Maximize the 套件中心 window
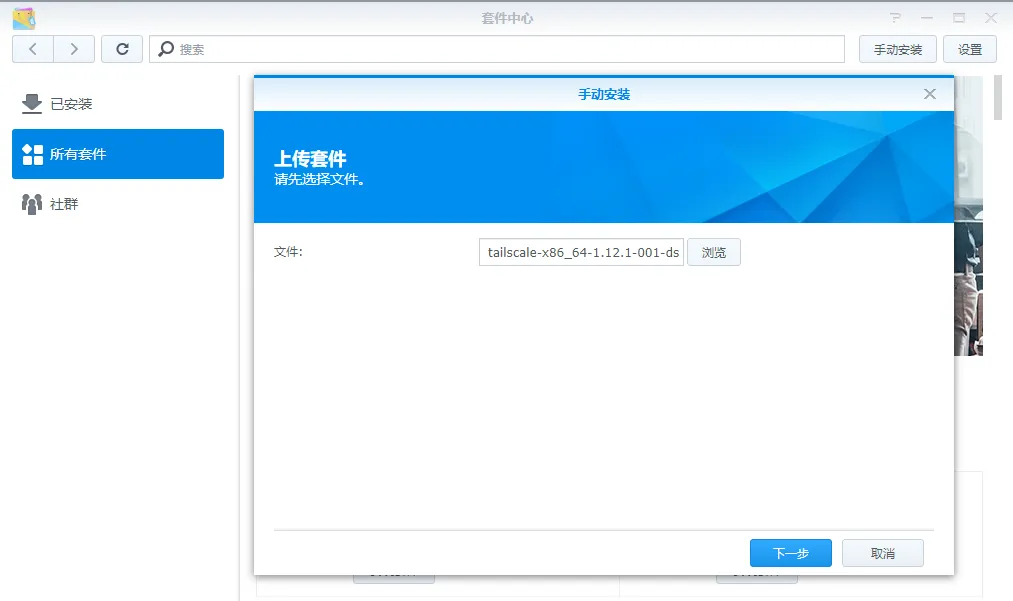The width and height of the screenshot is (1013, 601). 959,18
